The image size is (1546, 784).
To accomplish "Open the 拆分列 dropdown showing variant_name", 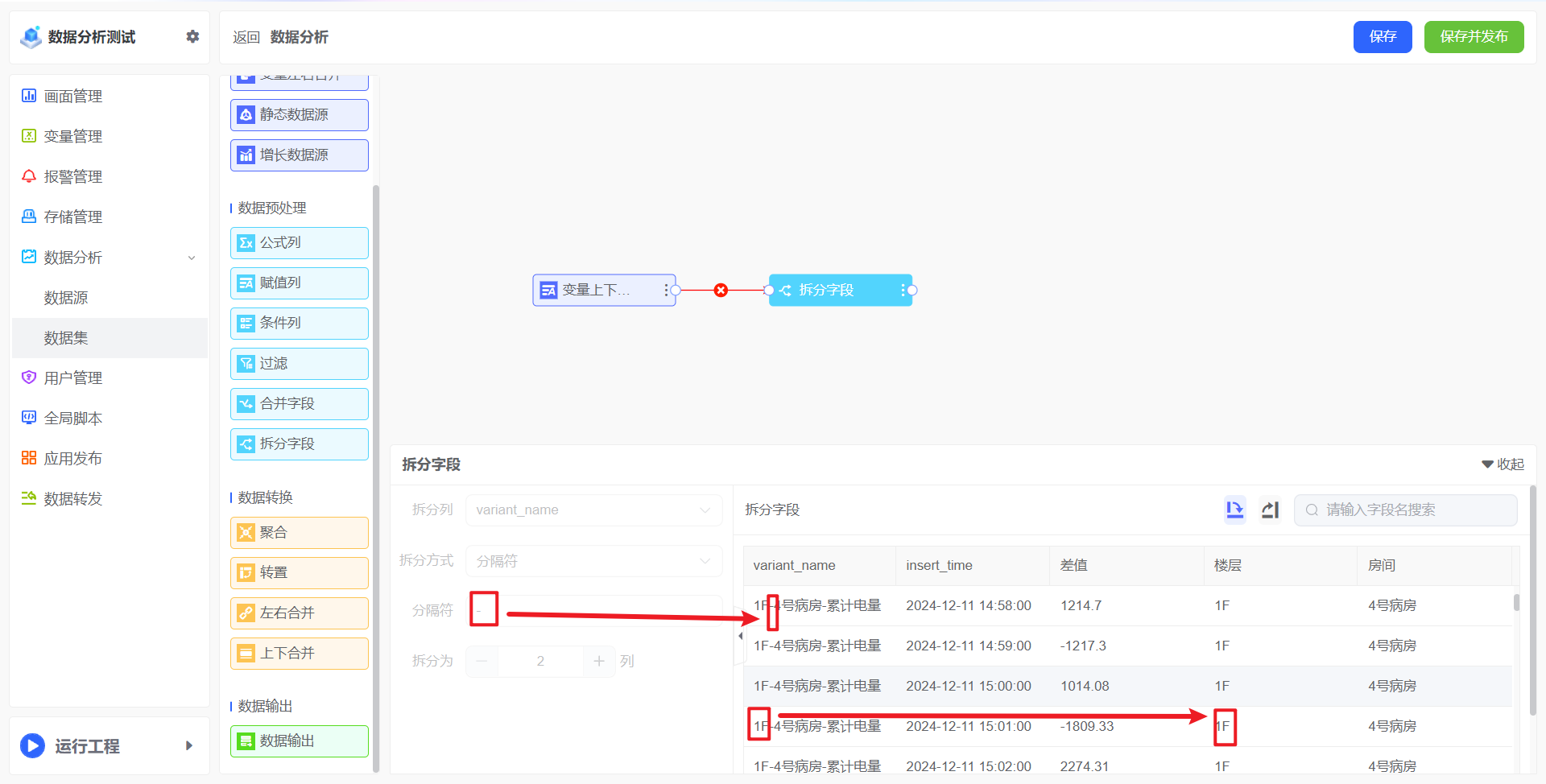I will [593, 510].
